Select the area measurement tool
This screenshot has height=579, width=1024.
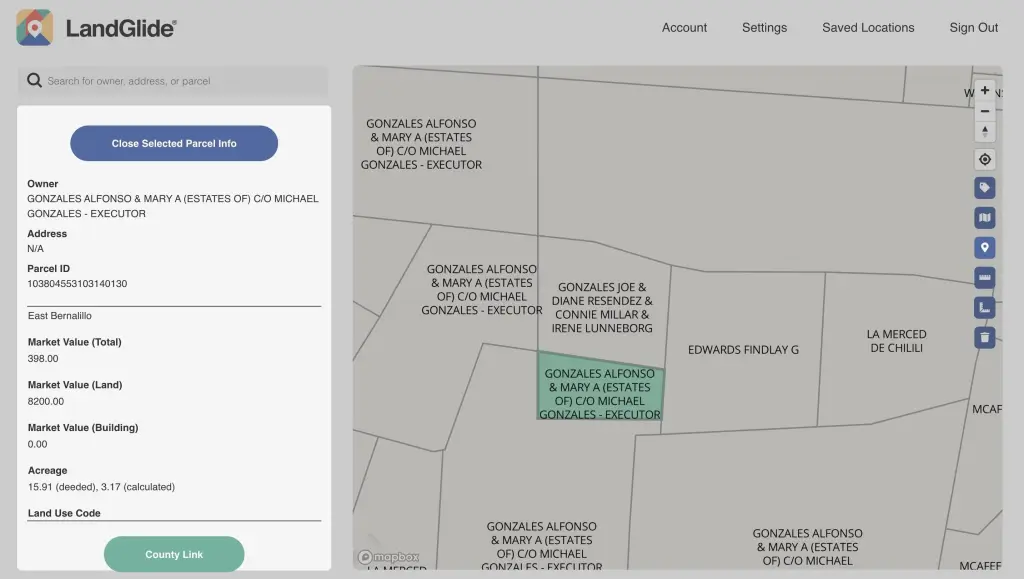point(985,308)
